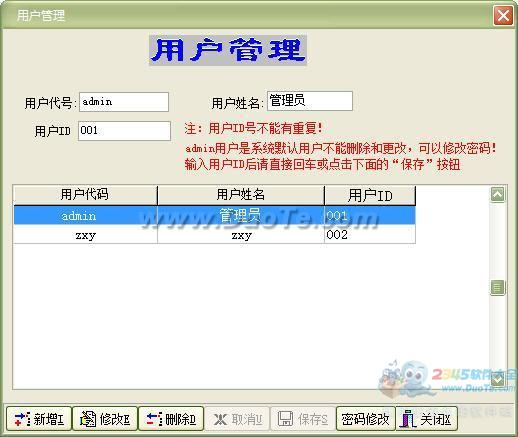Click the 用户代码 column header
Viewport: 518px width, 437px height.
coord(85,195)
